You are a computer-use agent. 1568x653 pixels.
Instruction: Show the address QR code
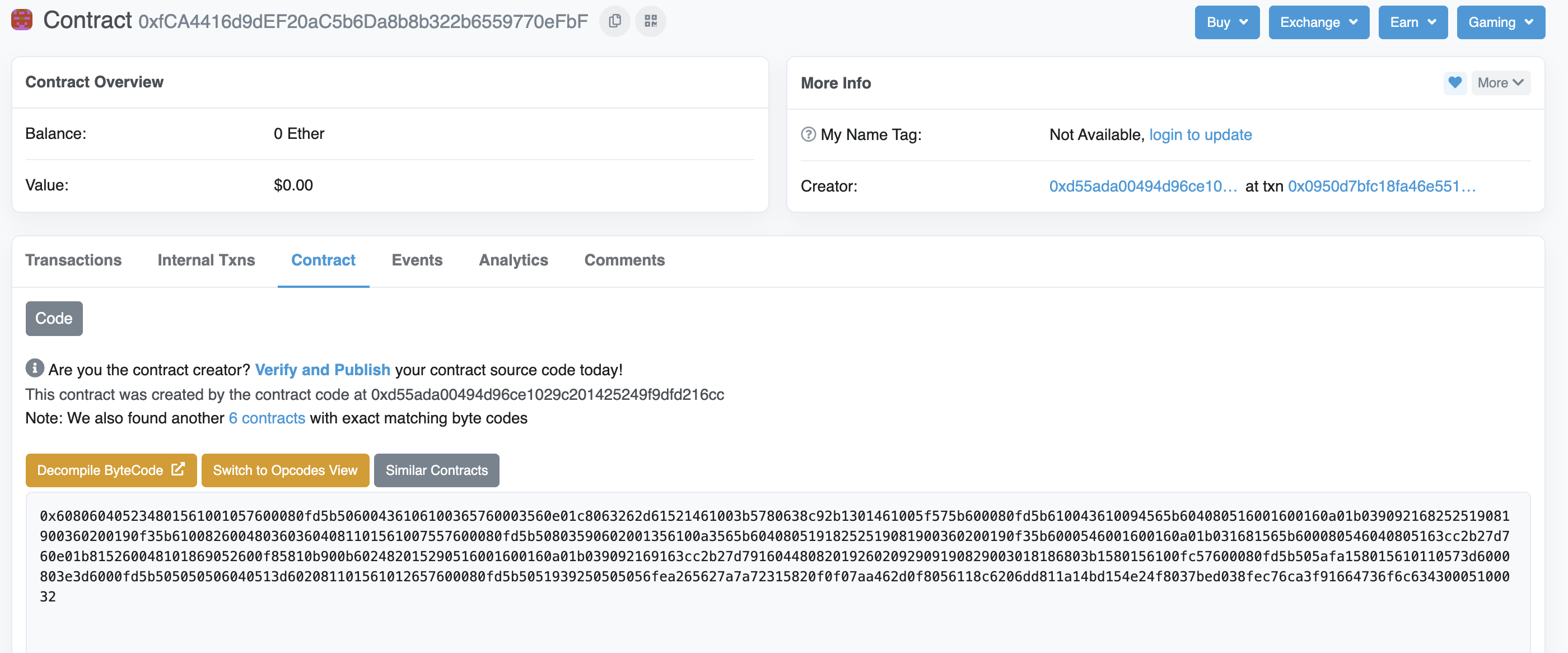650,21
